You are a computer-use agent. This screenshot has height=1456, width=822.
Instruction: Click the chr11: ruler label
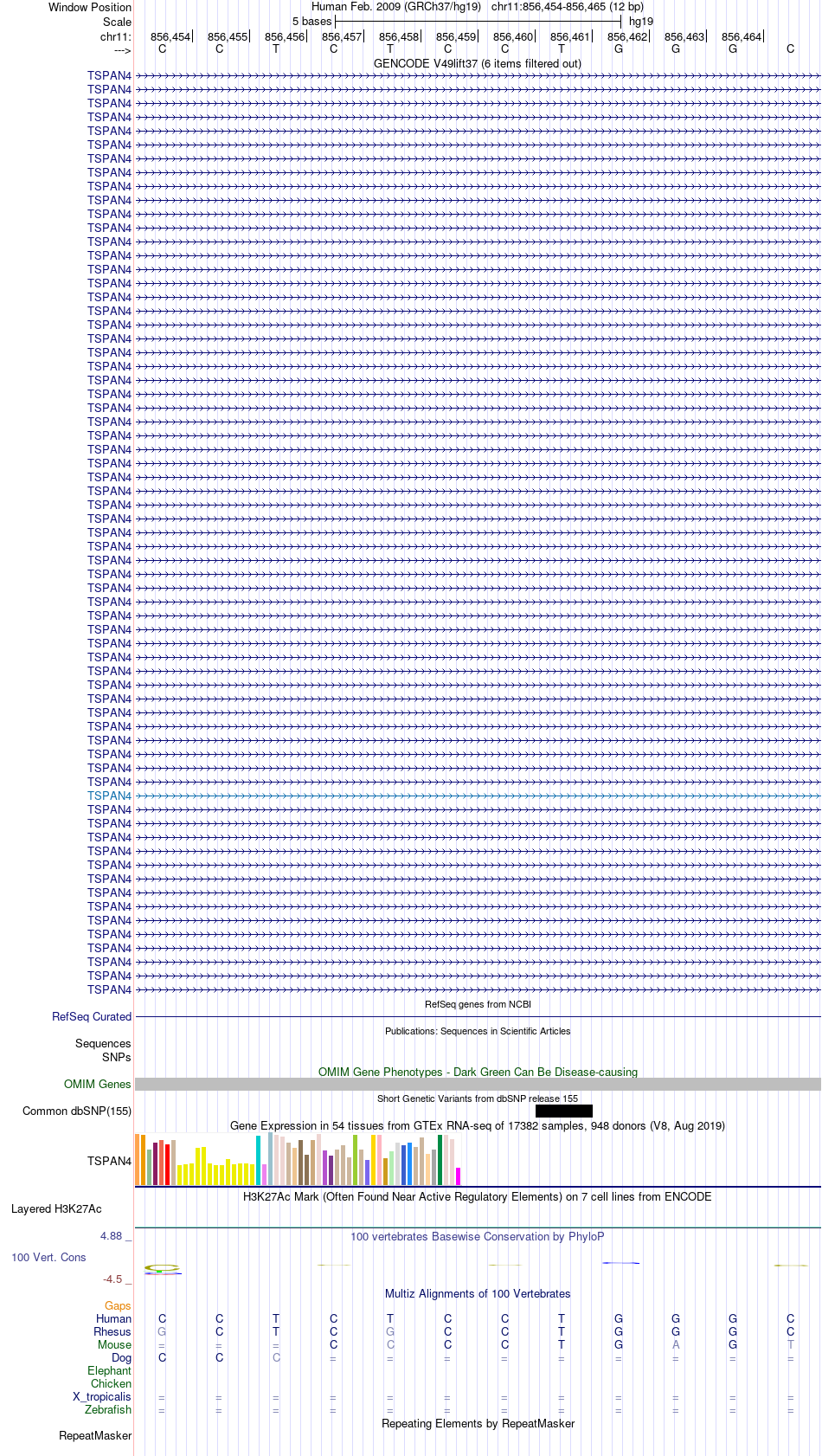[x=116, y=37]
